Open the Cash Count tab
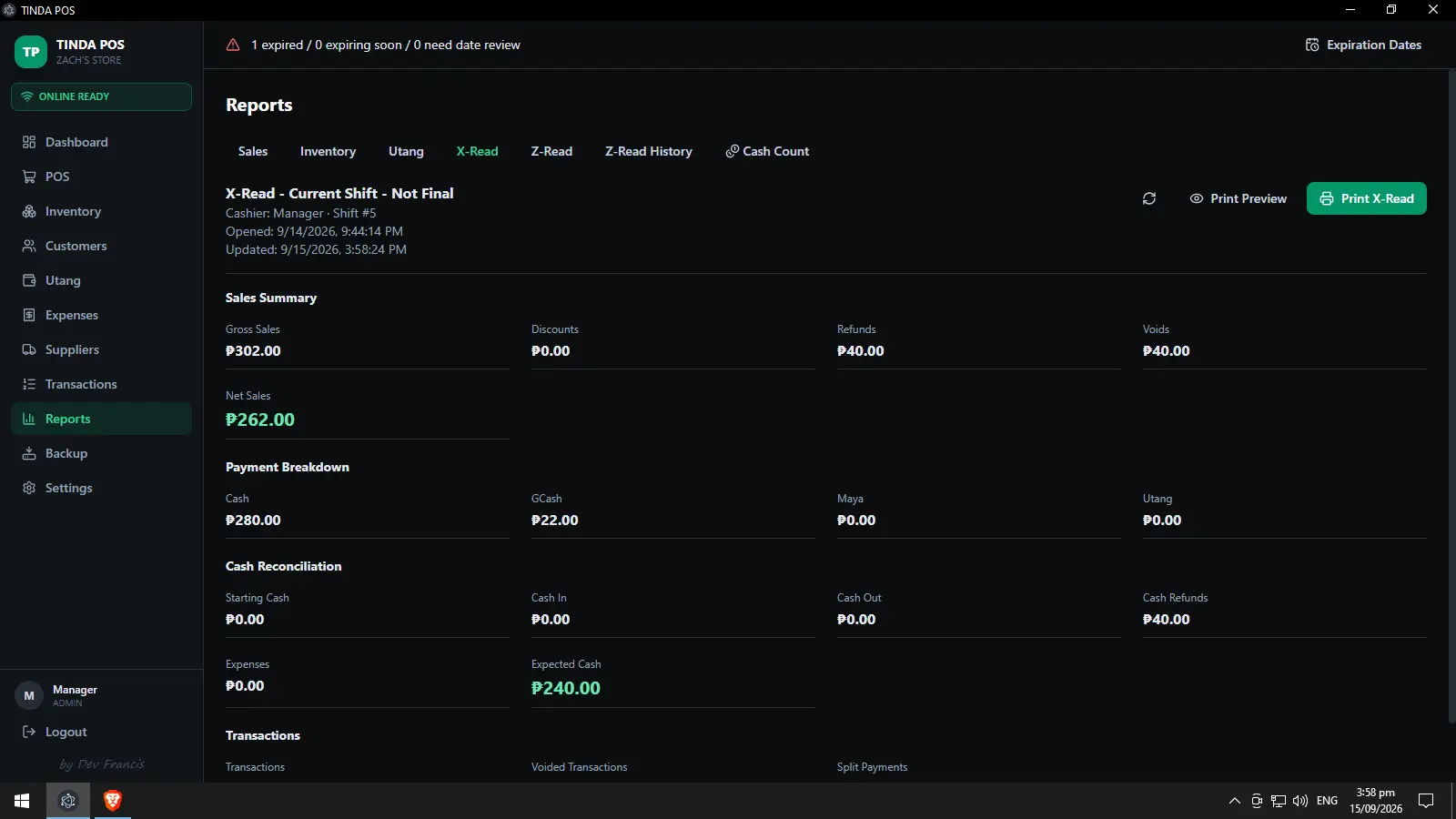This screenshot has width=1456, height=819. 767,151
